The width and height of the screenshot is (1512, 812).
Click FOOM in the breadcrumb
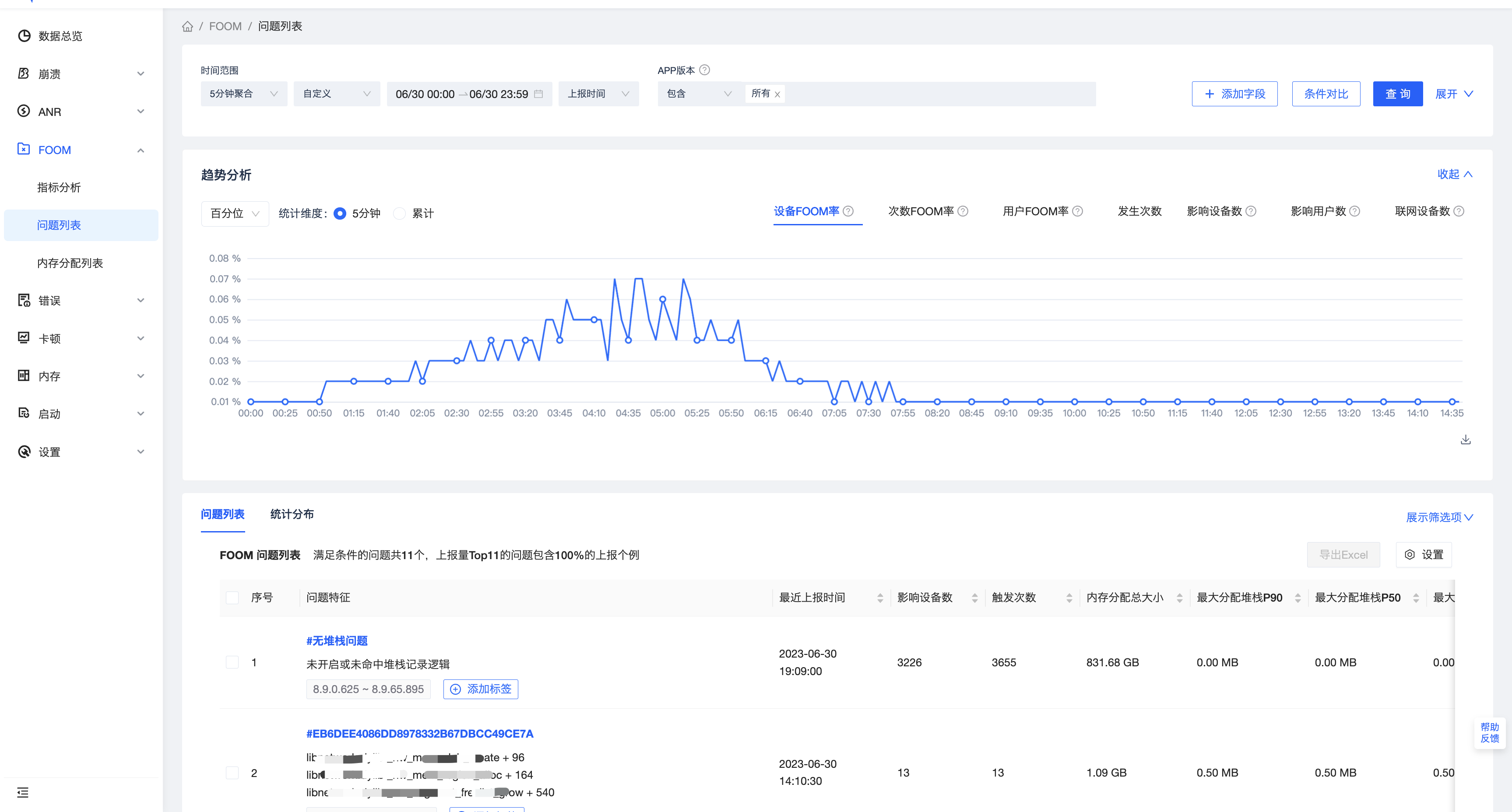(225, 26)
